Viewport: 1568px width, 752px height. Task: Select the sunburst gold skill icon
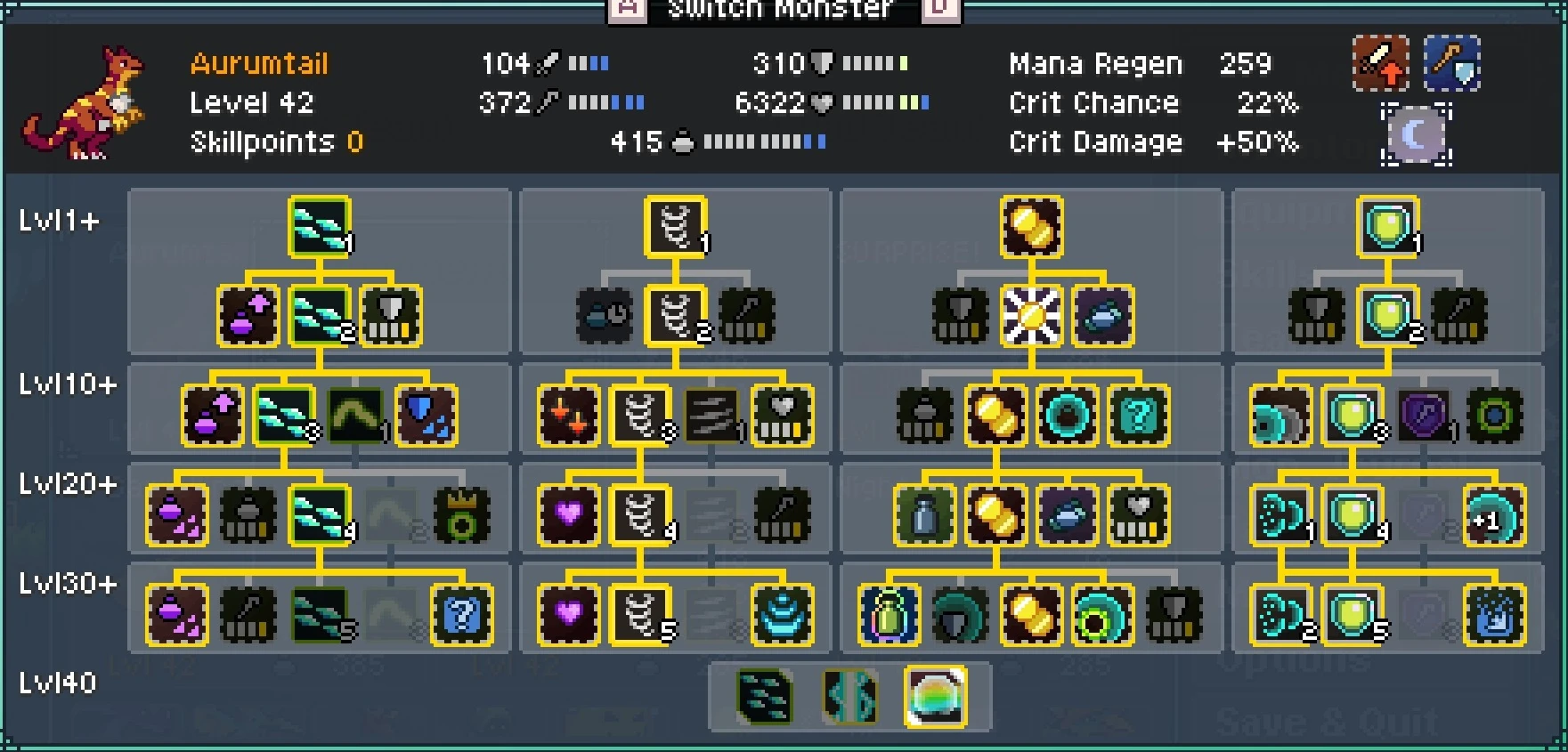point(1031,316)
